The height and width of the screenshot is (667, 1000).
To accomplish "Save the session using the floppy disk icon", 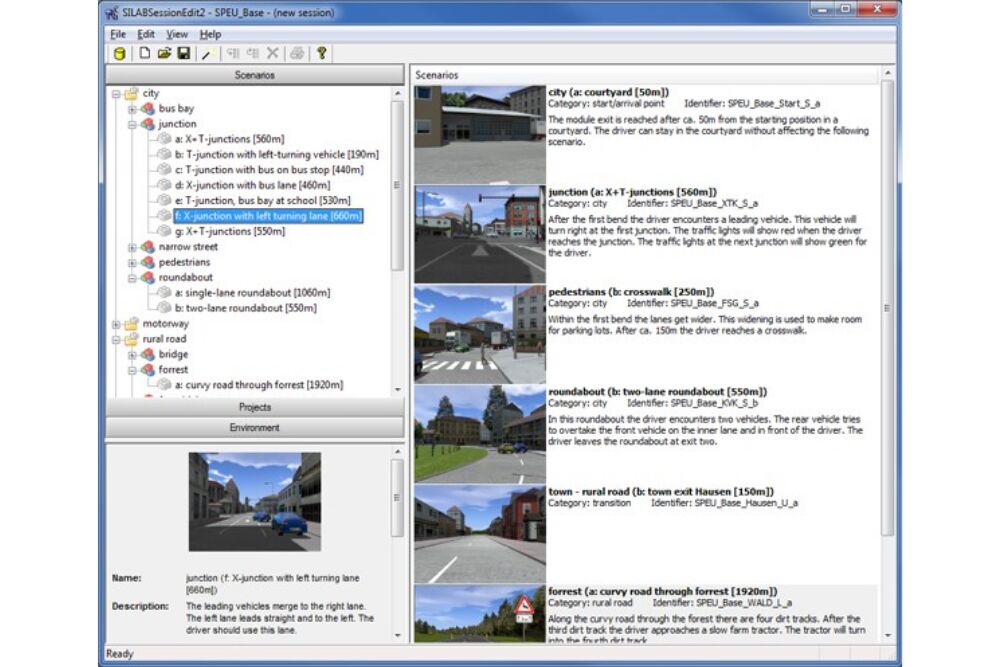I will (184, 54).
